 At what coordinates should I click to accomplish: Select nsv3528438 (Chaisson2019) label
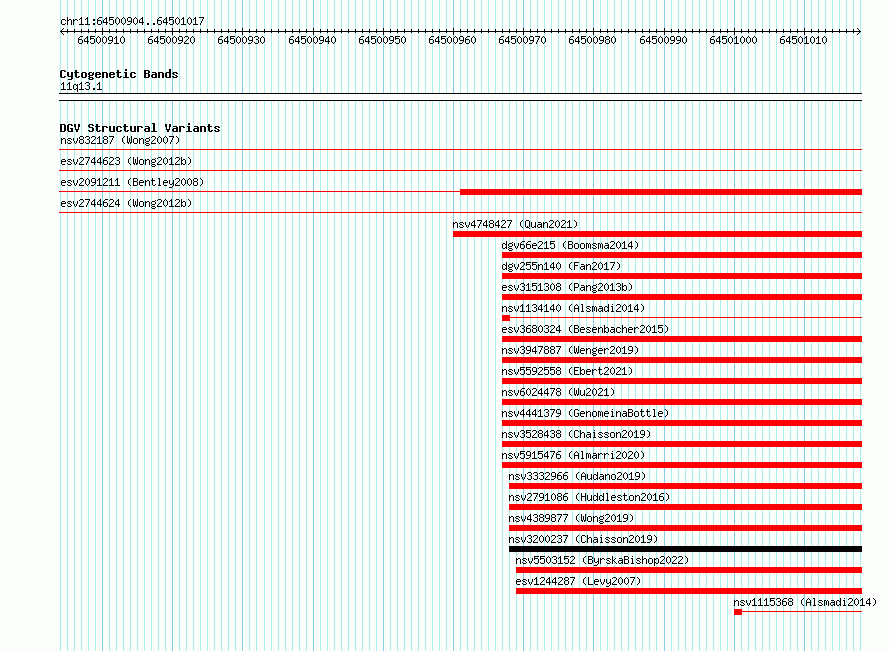pyautogui.click(x=577, y=434)
